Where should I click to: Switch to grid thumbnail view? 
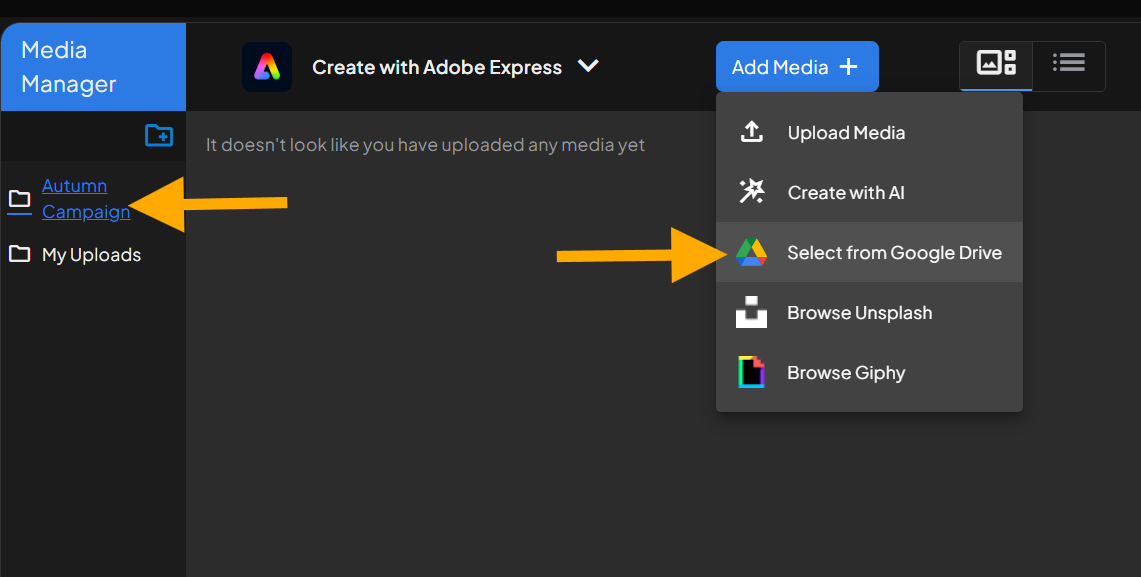[996, 63]
